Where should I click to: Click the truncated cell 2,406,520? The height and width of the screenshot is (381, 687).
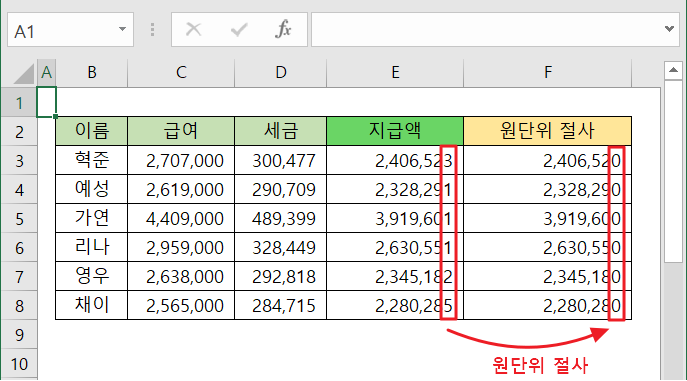(x=547, y=160)
